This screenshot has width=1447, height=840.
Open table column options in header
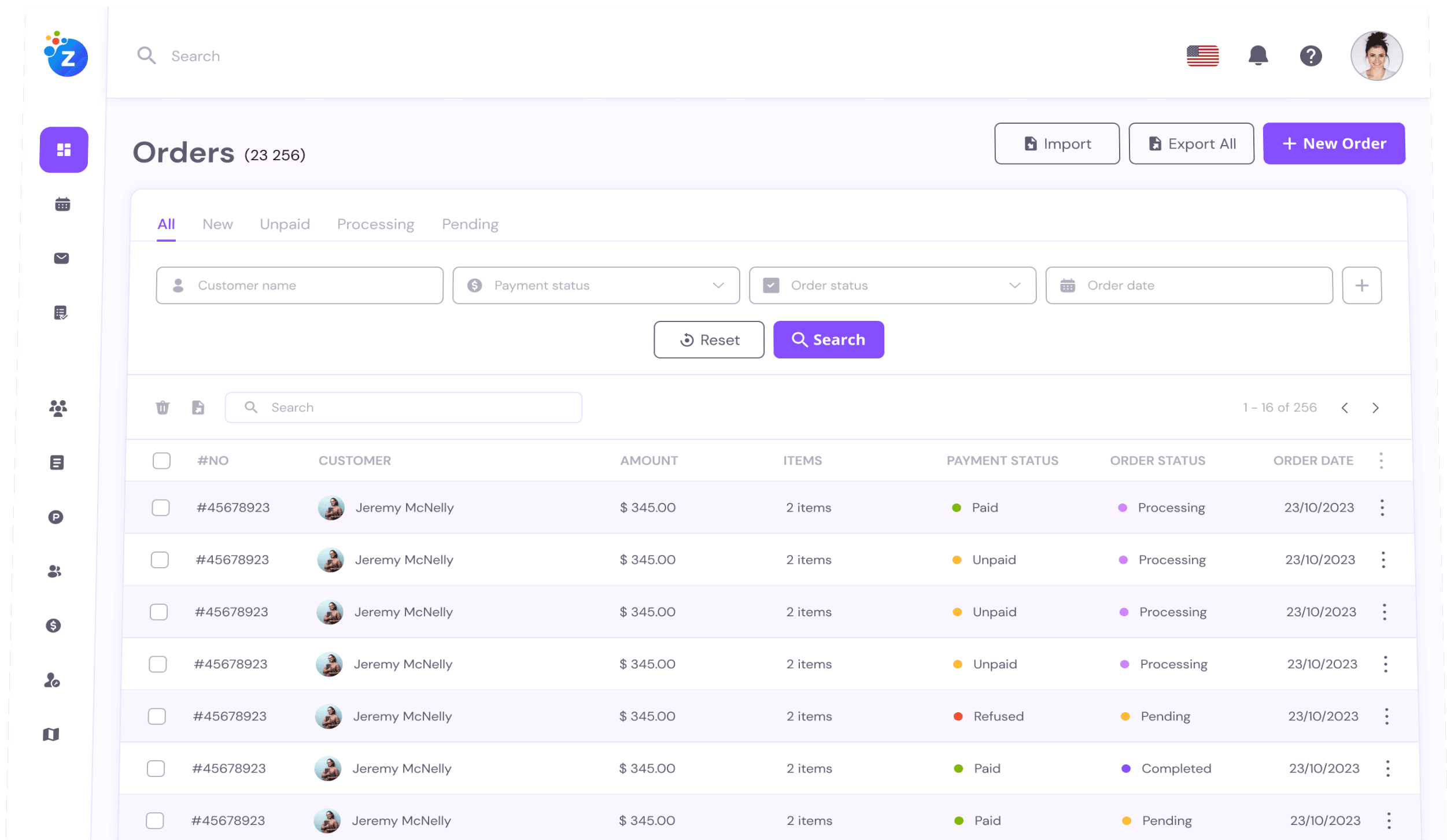[x=1381, y=461]
